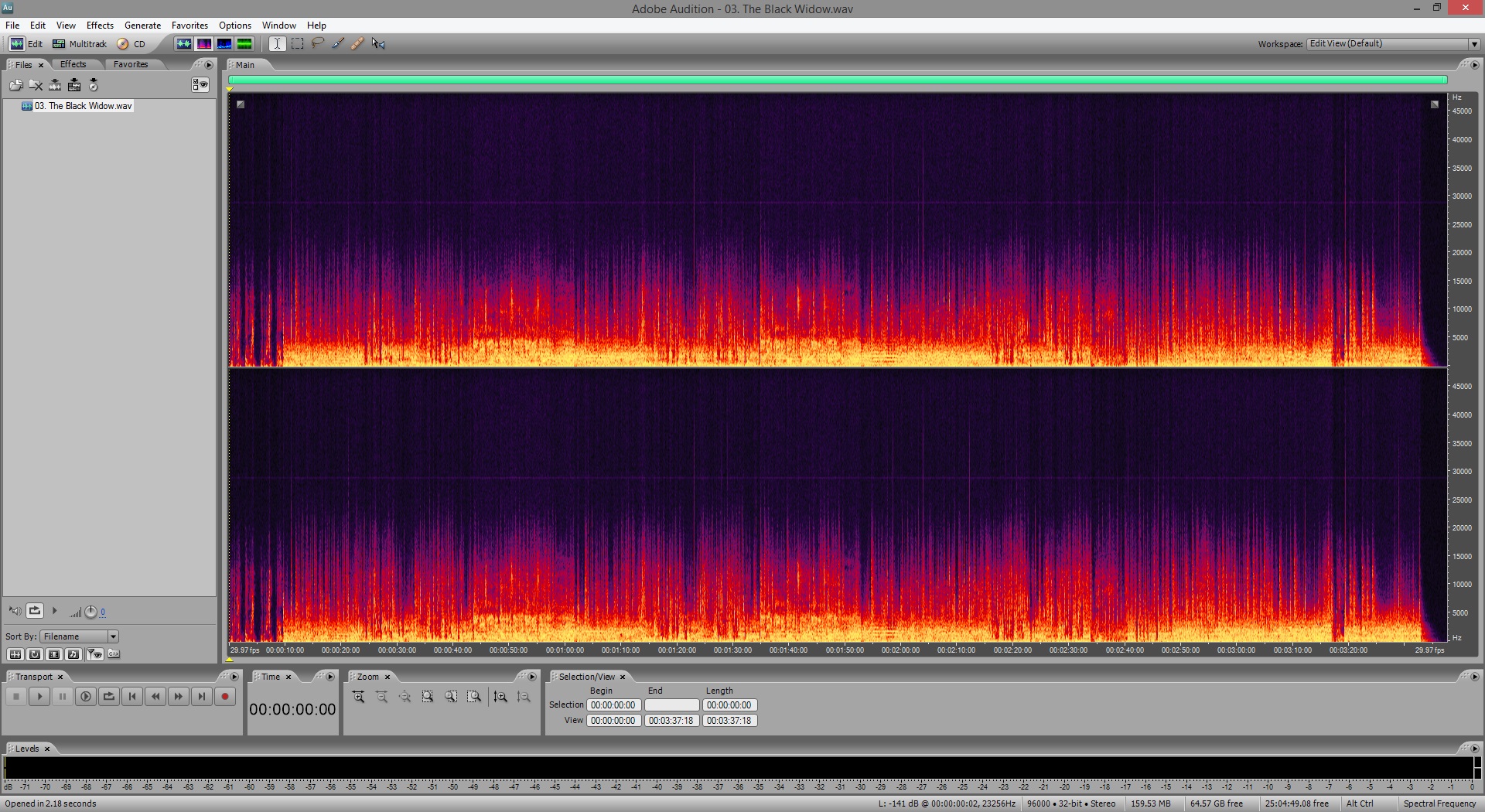
Task: Choose the Lasso Selection tool
Action: (318, 44)
